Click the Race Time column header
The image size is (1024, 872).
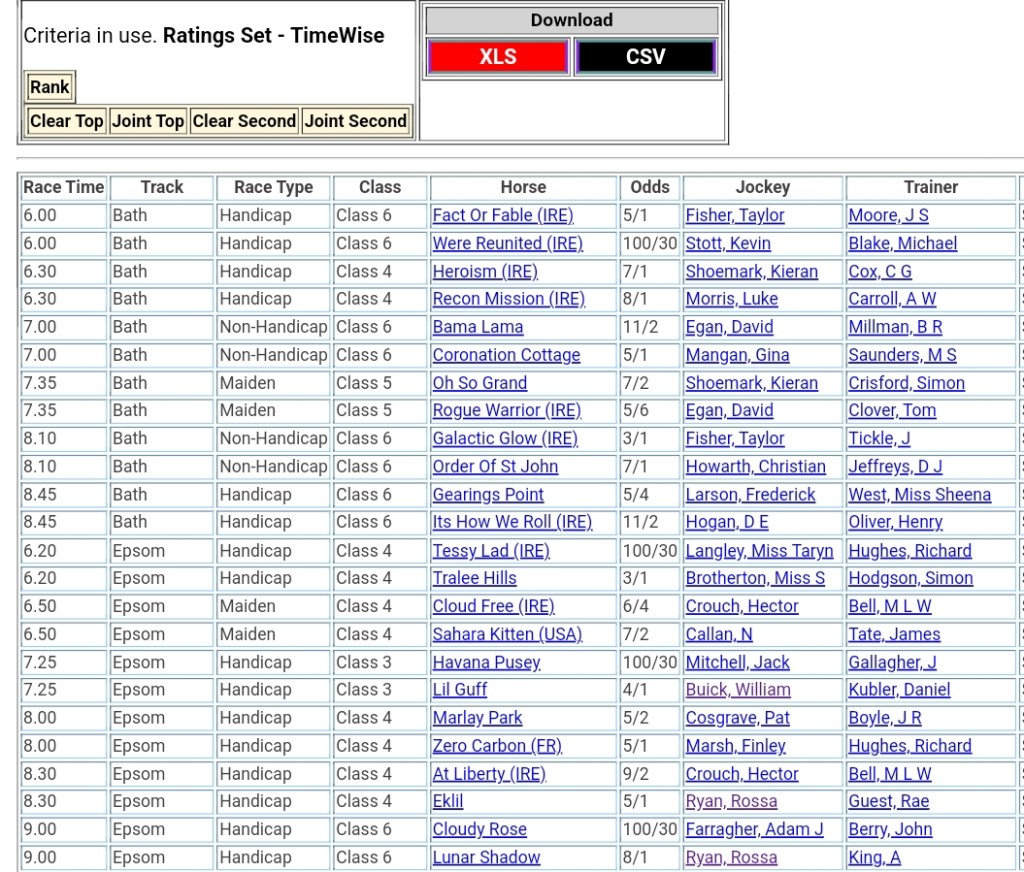(64, 187)
